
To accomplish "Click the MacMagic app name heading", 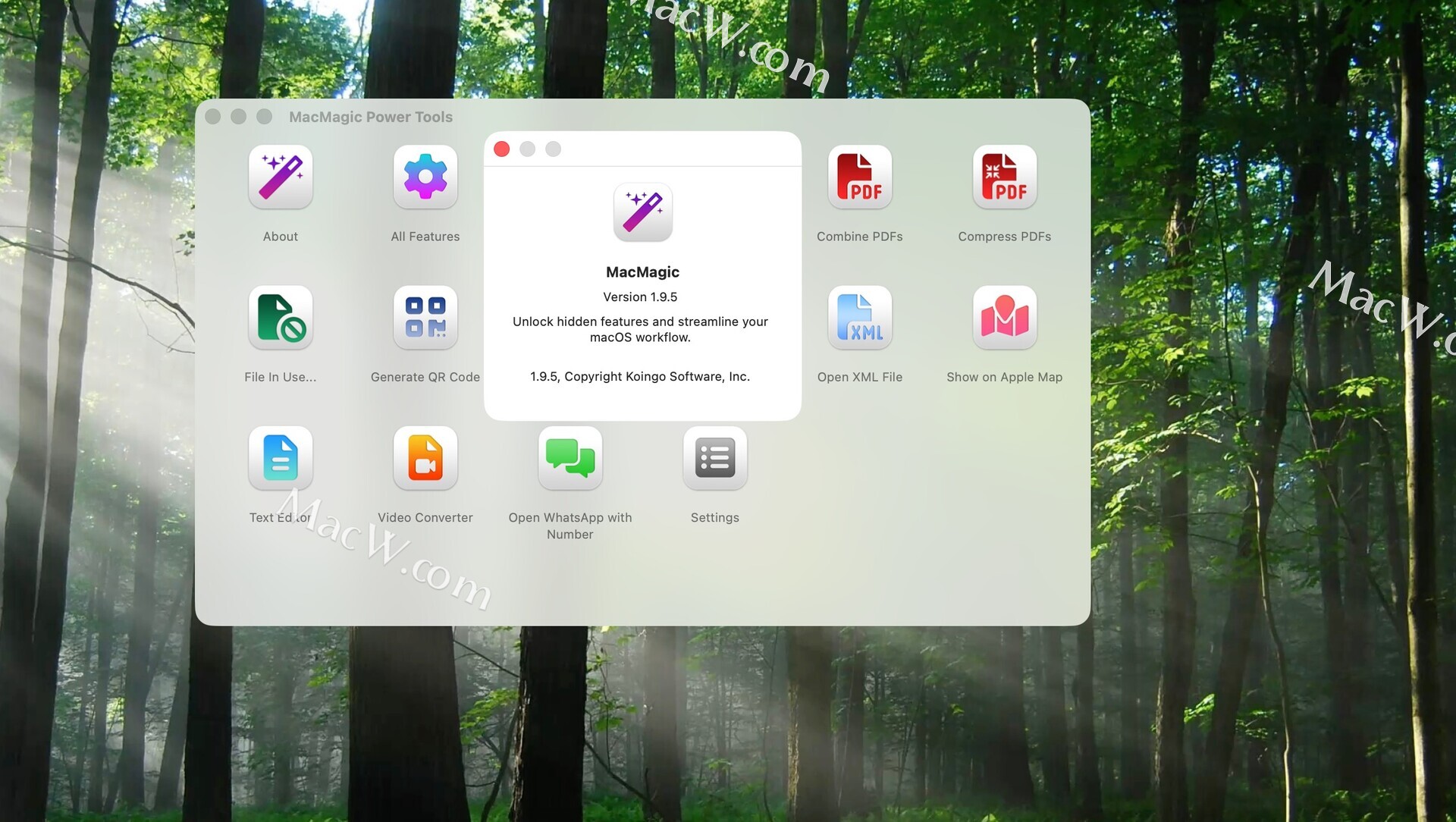I will (642, 272).
